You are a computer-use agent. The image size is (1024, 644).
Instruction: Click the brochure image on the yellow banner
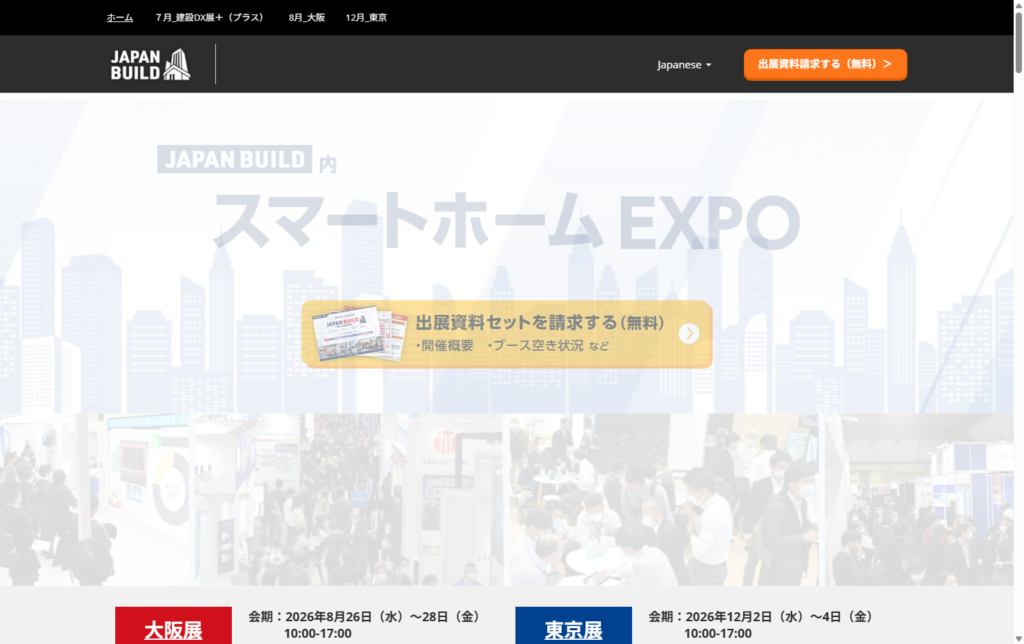pyautogui.click(x=358, y=334)
